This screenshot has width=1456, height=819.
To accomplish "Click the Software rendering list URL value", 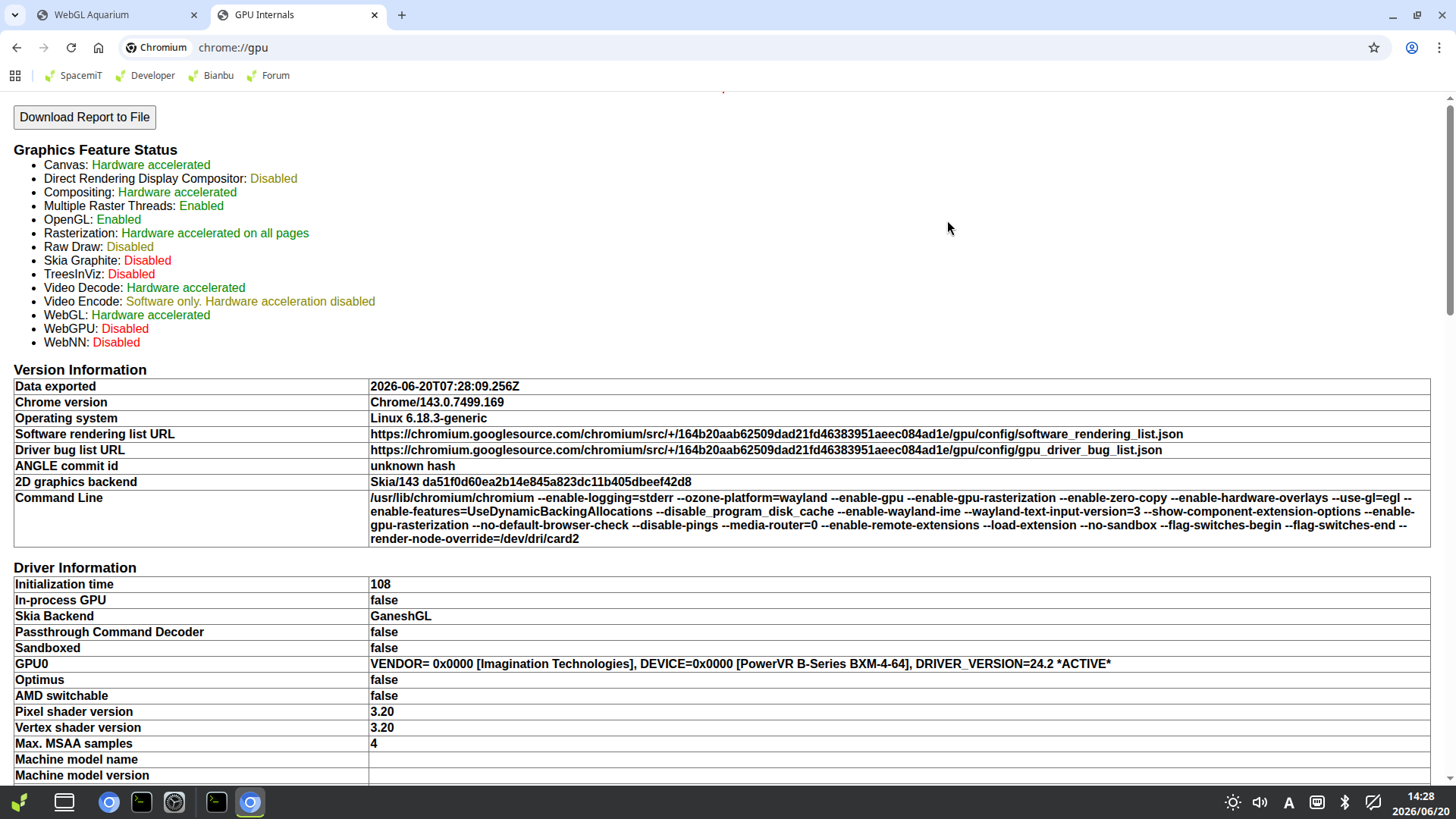I will [x=777, y=435].
